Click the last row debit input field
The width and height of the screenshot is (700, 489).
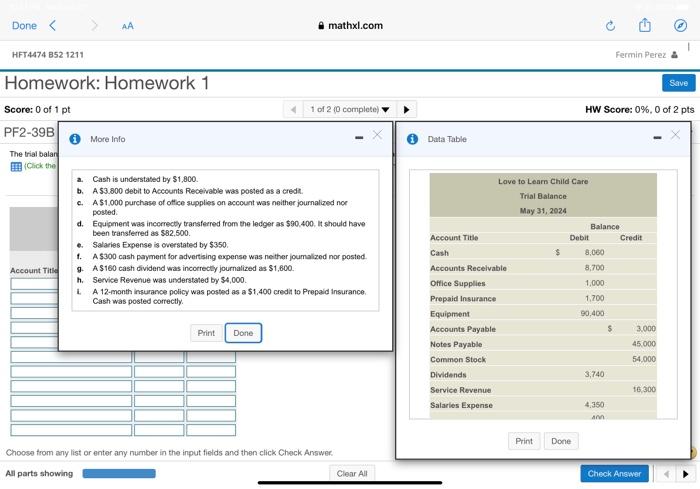[x=159, y=430]
